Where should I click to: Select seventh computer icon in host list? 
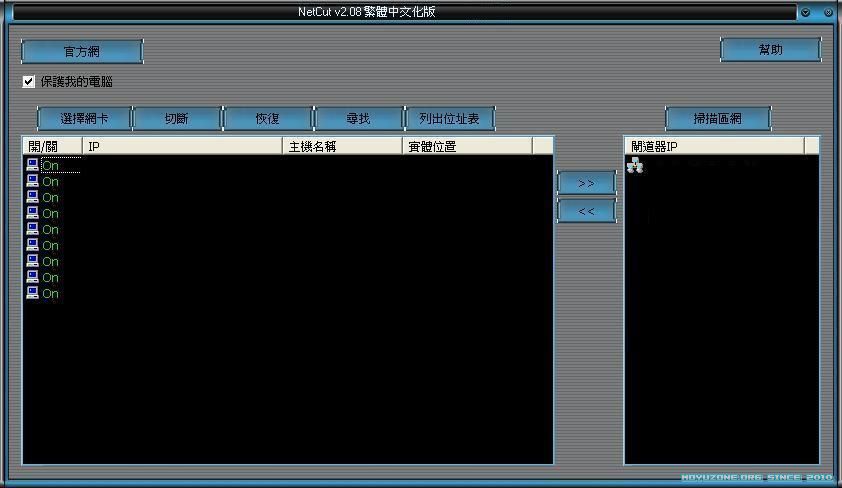coord(33,261)
